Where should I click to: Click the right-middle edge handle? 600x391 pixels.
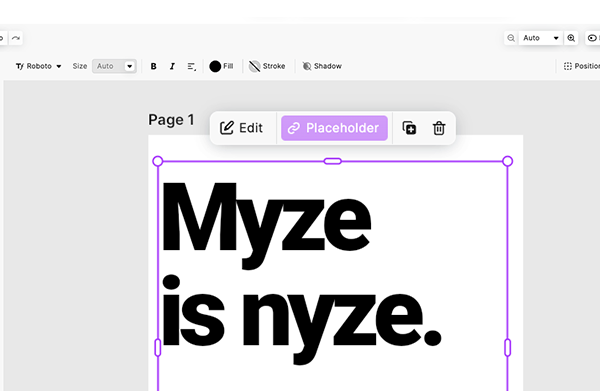(507, 347)
